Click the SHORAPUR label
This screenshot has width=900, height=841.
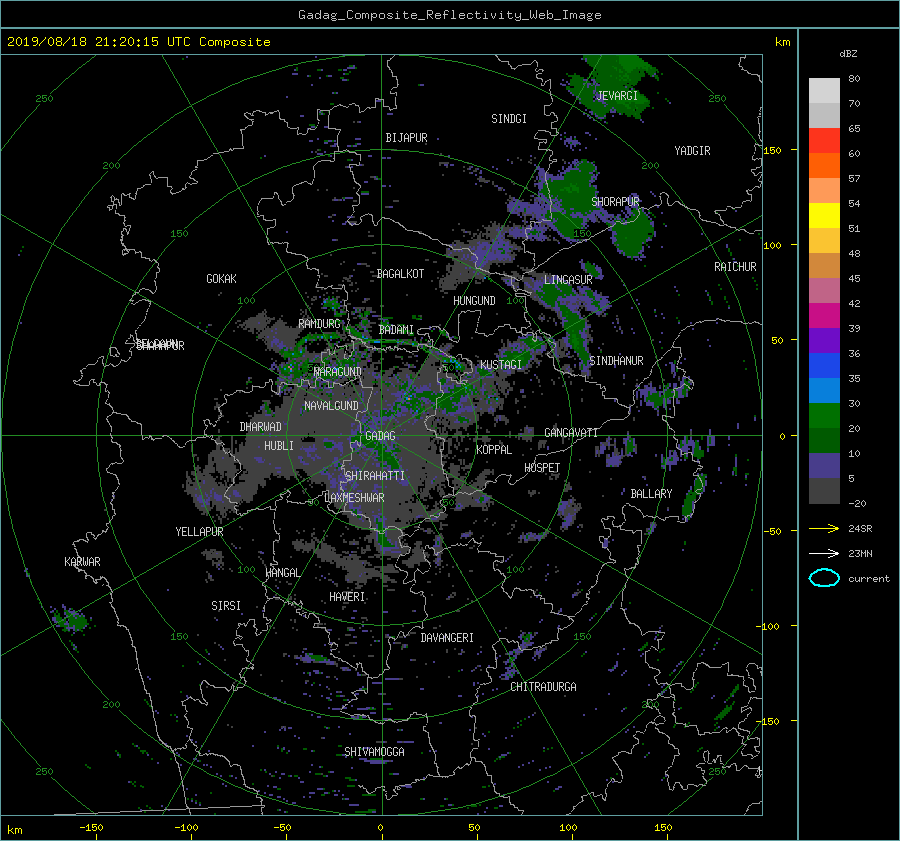[615, 202]
